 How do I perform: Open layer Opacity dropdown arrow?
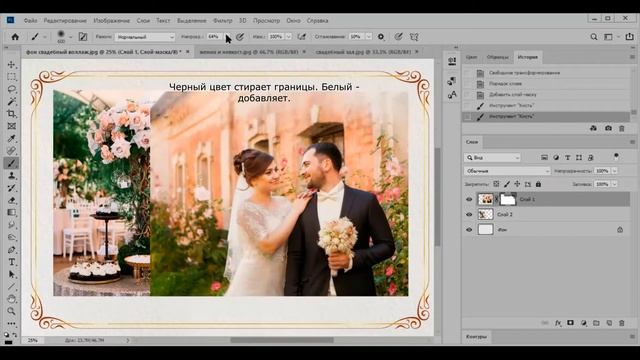614,171
